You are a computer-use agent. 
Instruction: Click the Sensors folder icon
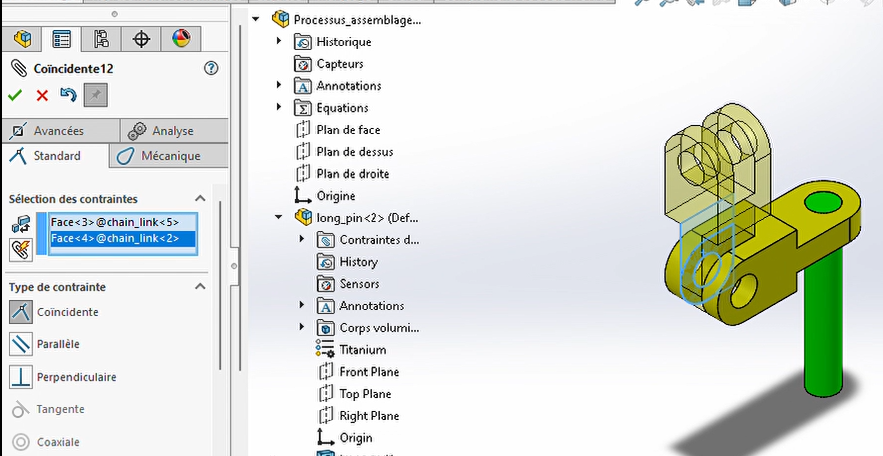click(326, 284)
